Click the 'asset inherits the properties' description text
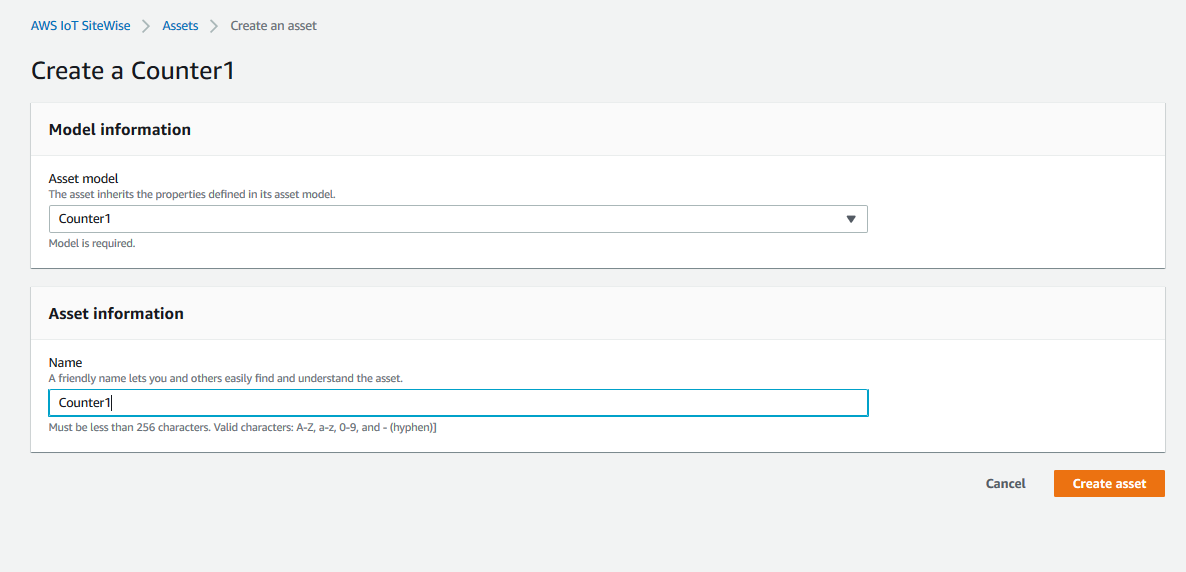The height and width of the screenshot is (572, 1186). pyautogui.click(x=191, y=194)
